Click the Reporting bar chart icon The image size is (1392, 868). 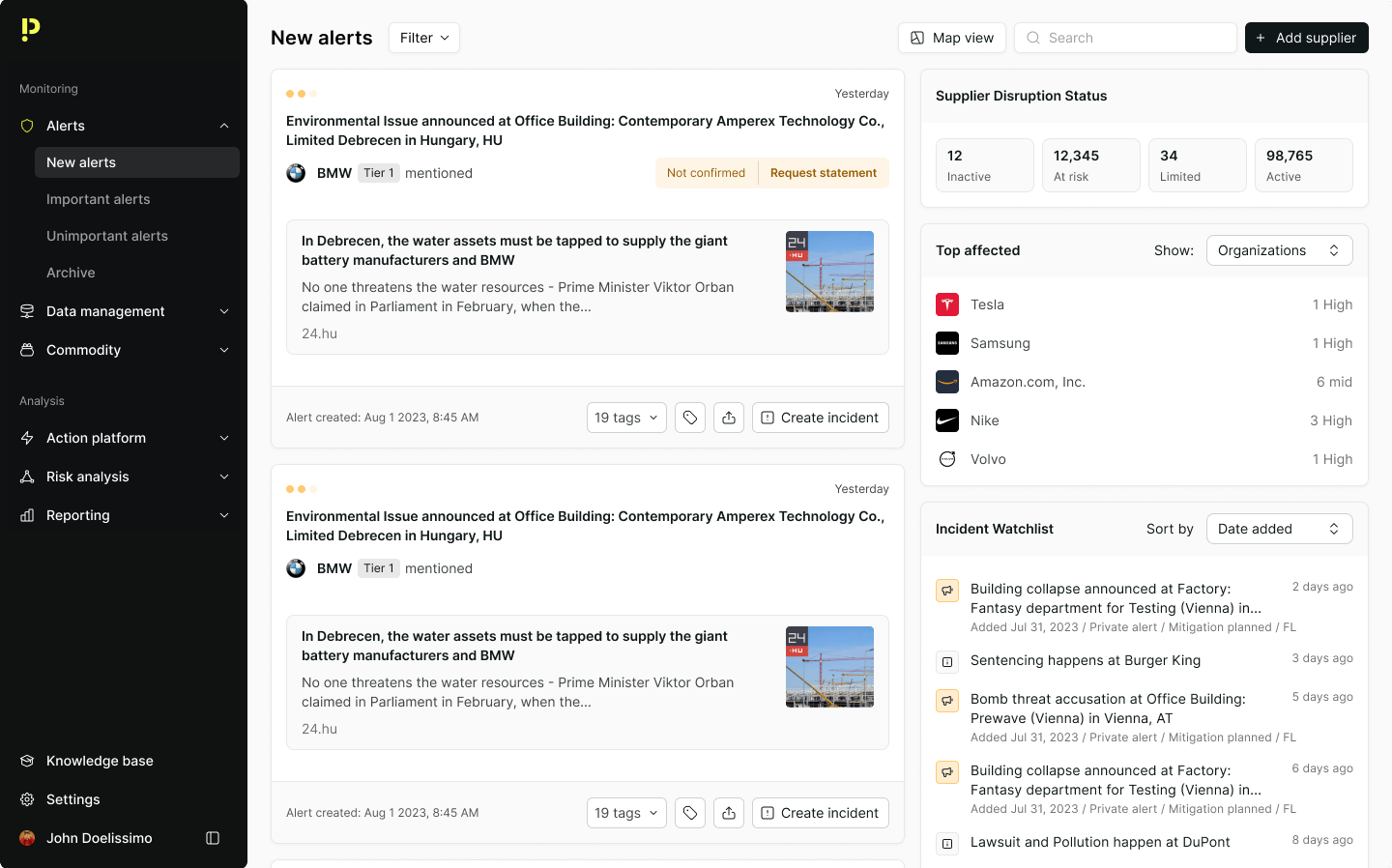pos(27,515)
